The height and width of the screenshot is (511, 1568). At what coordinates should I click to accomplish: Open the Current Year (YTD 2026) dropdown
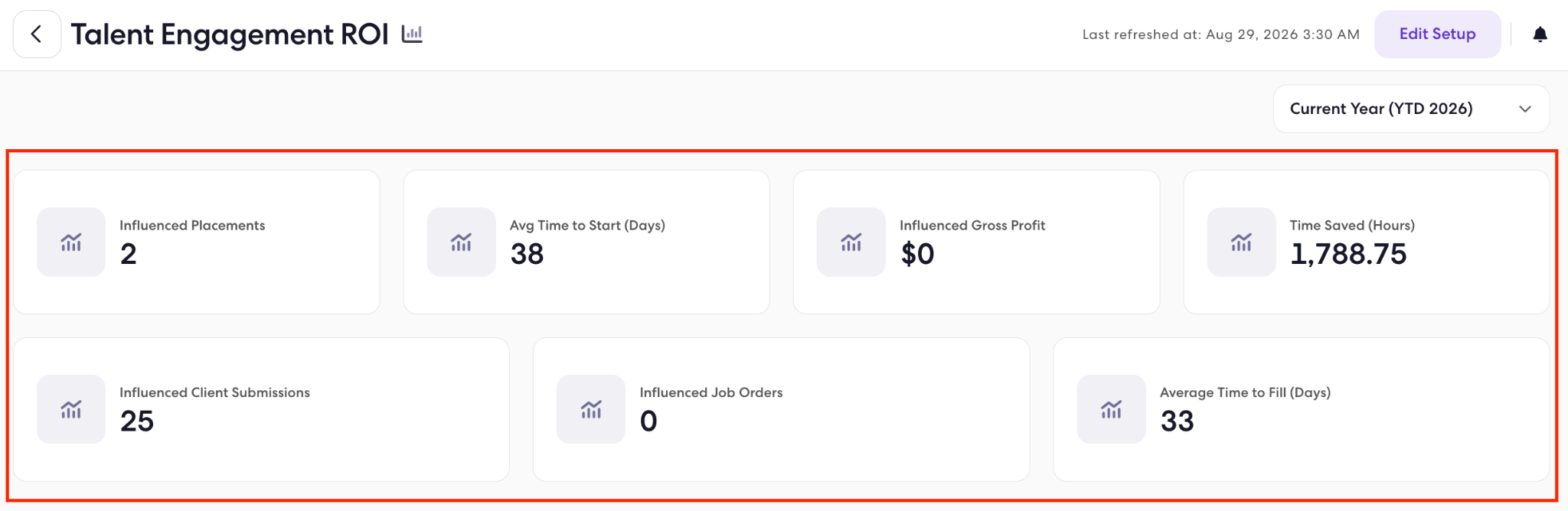coord(1411,109)
